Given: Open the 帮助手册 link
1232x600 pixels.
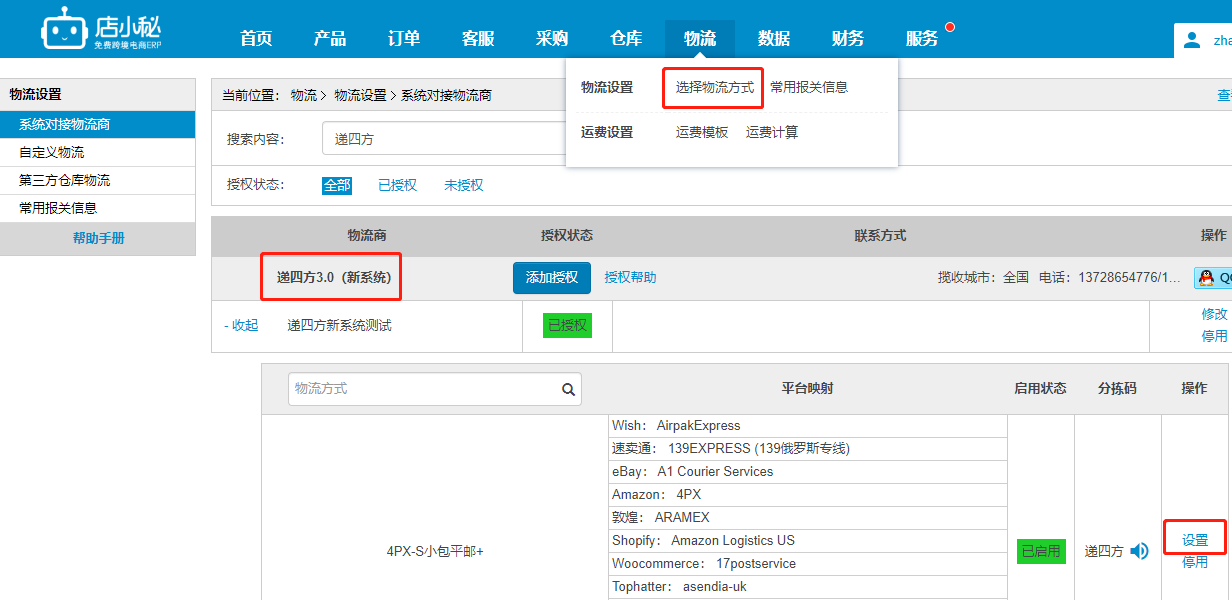Looking at the screenshot, I should click(98, 238).
